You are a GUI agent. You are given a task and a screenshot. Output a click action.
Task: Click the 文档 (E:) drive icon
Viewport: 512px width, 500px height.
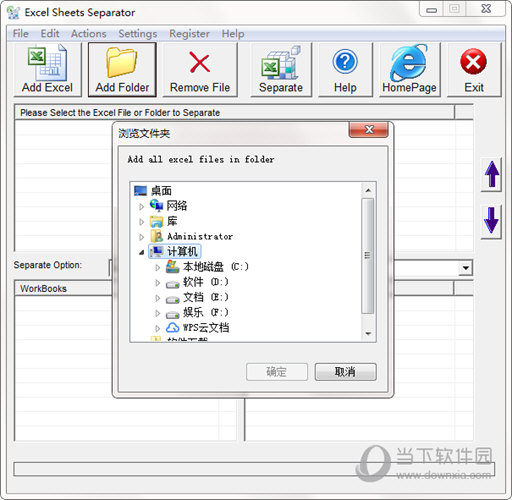[172, 299]
